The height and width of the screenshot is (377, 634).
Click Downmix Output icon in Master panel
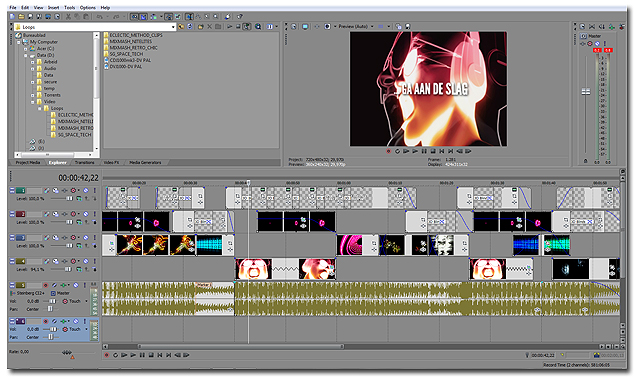coord(592,26)
